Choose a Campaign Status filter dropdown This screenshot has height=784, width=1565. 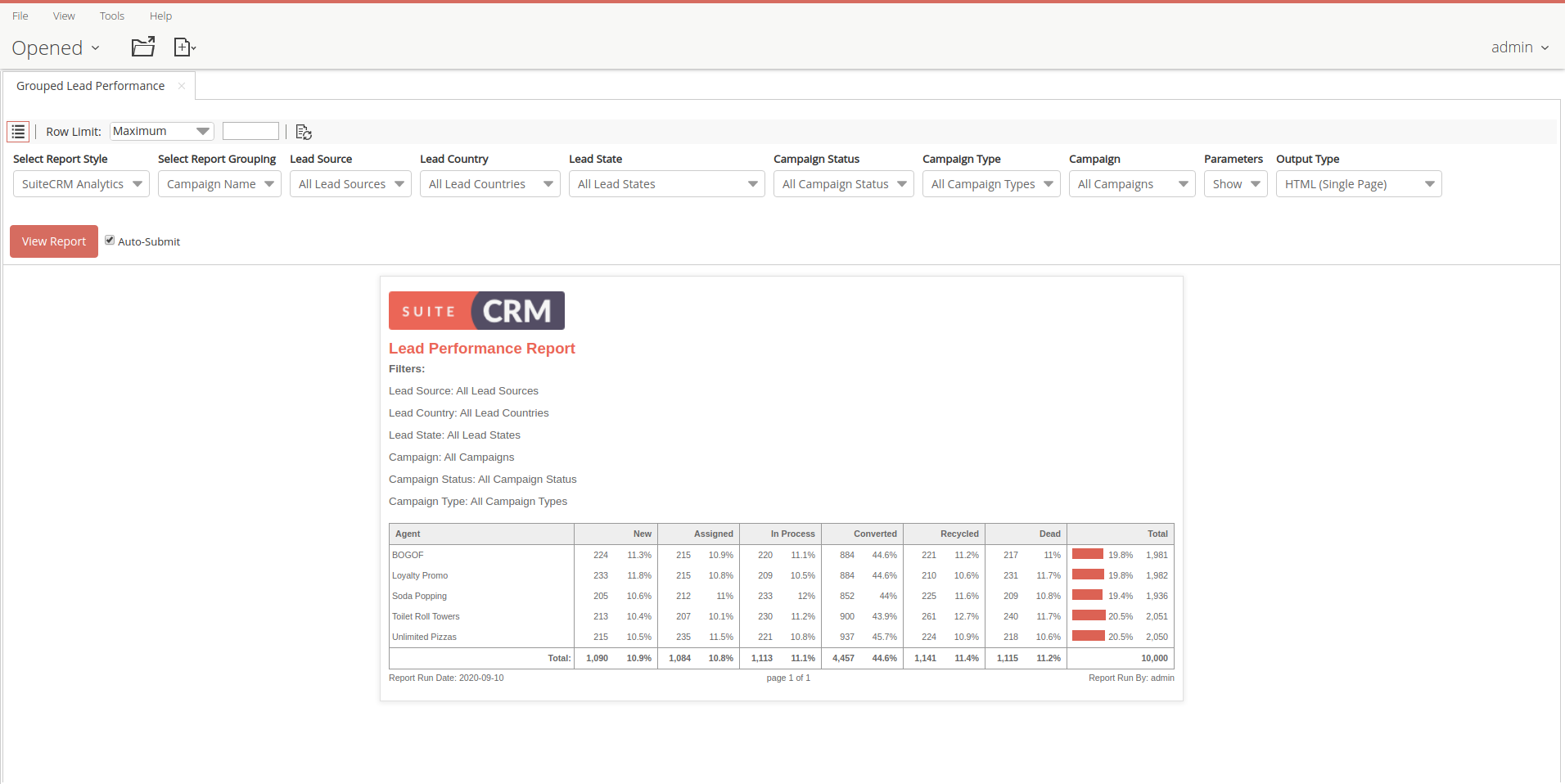[x=843, y=184]
